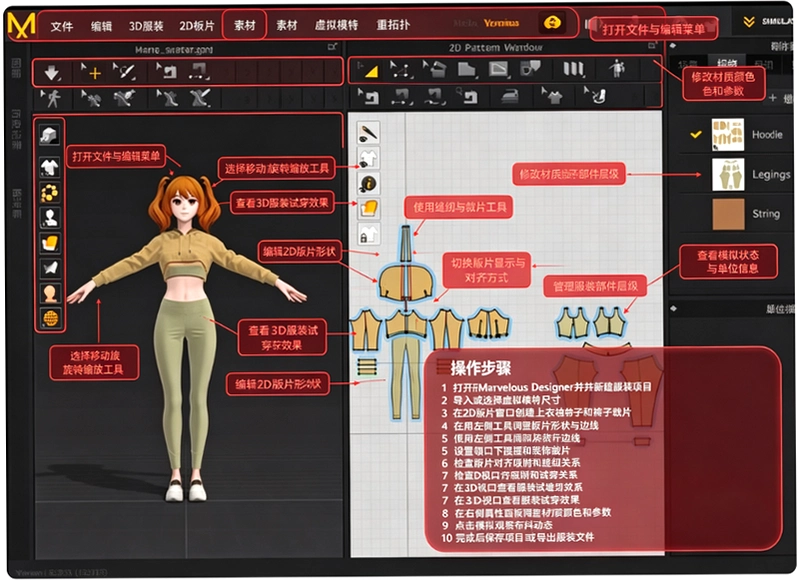Pop out the 2D Pattern Window via corner icon
The image size is (799, 580).
click(652, 46)
